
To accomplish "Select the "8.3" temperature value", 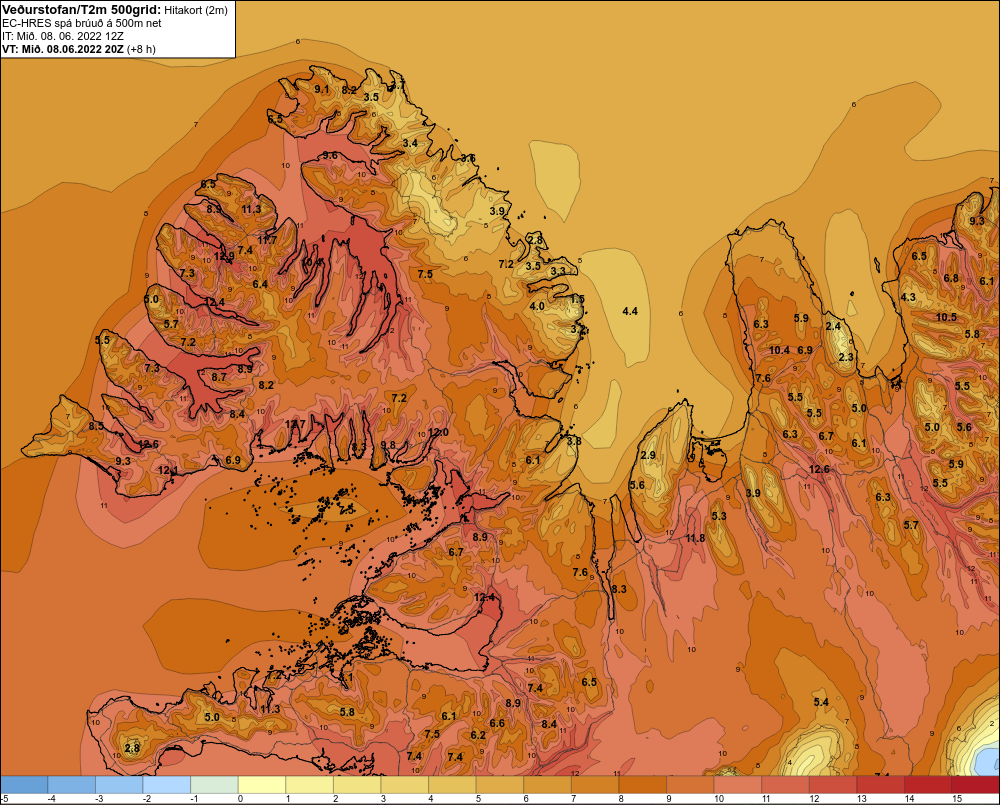I will [619, 589].
